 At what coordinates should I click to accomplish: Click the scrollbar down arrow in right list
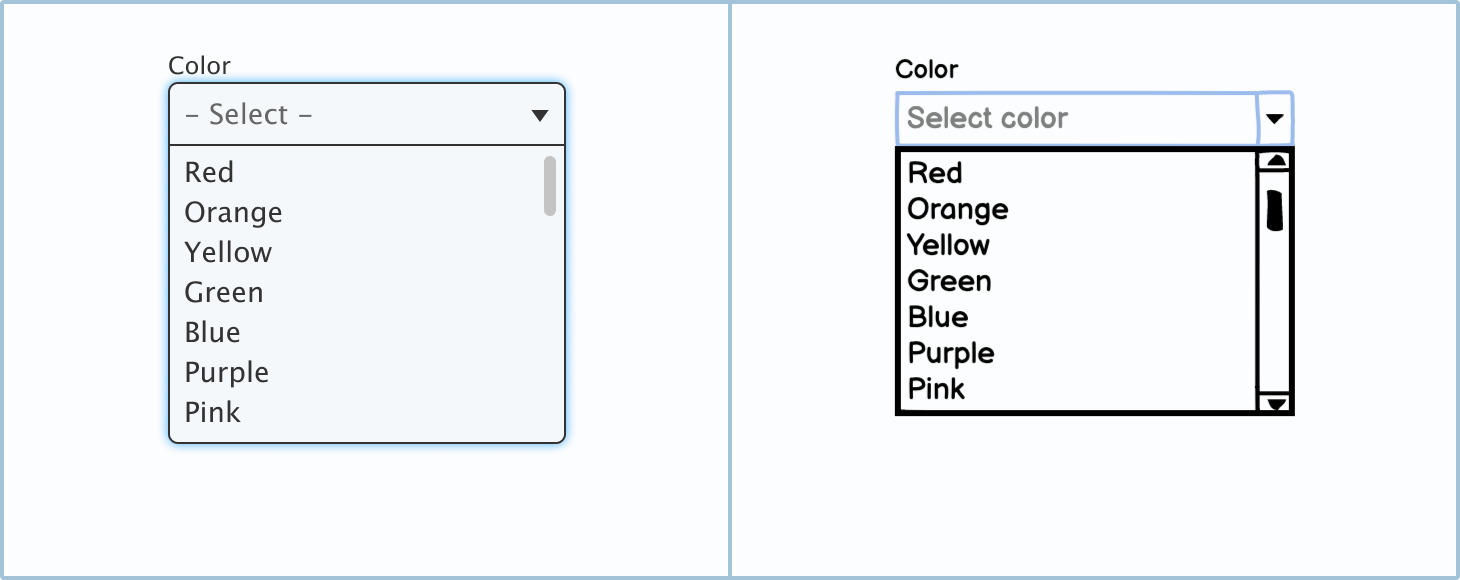point(1274,404)
